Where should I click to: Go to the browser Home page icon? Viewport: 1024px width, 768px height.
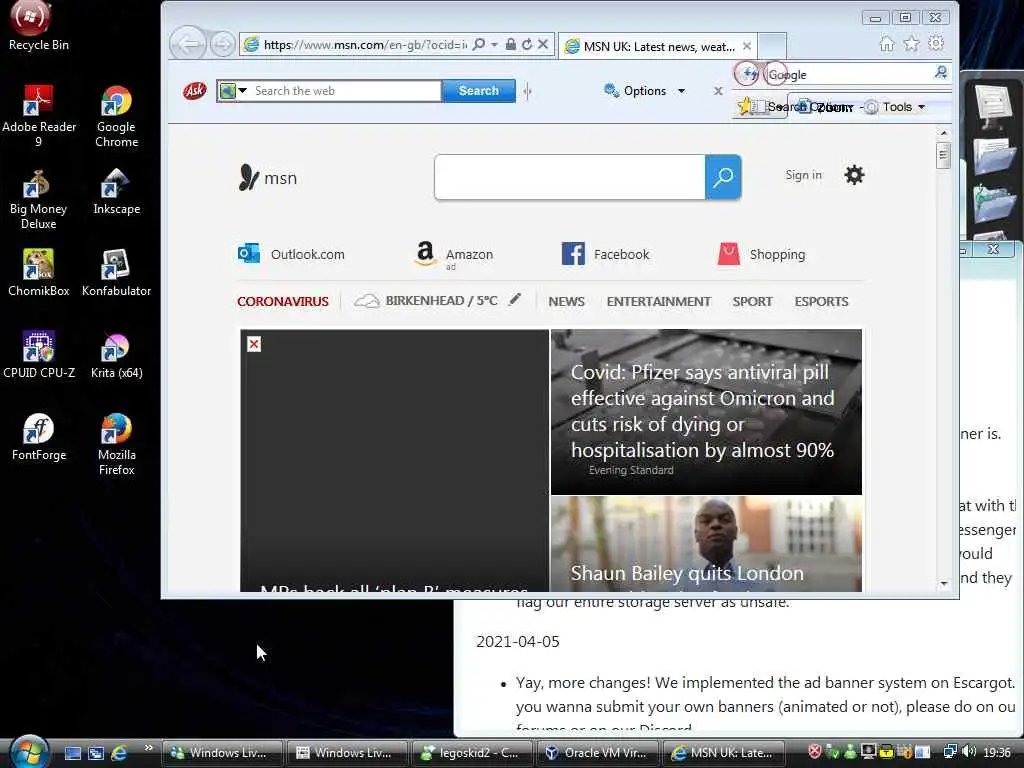886,44
